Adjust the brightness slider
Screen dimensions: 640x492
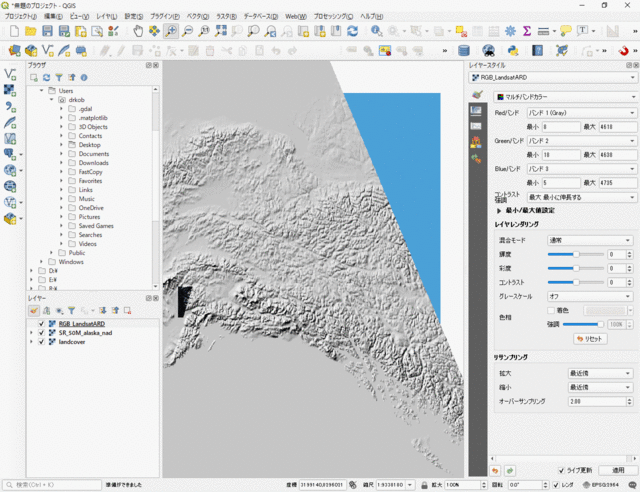pos(576,254)
